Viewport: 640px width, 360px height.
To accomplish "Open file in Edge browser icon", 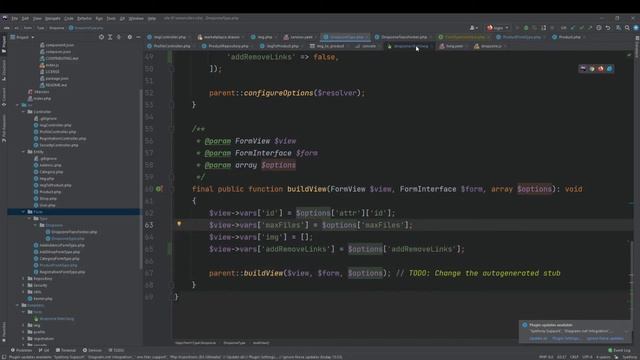I will (x=609, y=69).
